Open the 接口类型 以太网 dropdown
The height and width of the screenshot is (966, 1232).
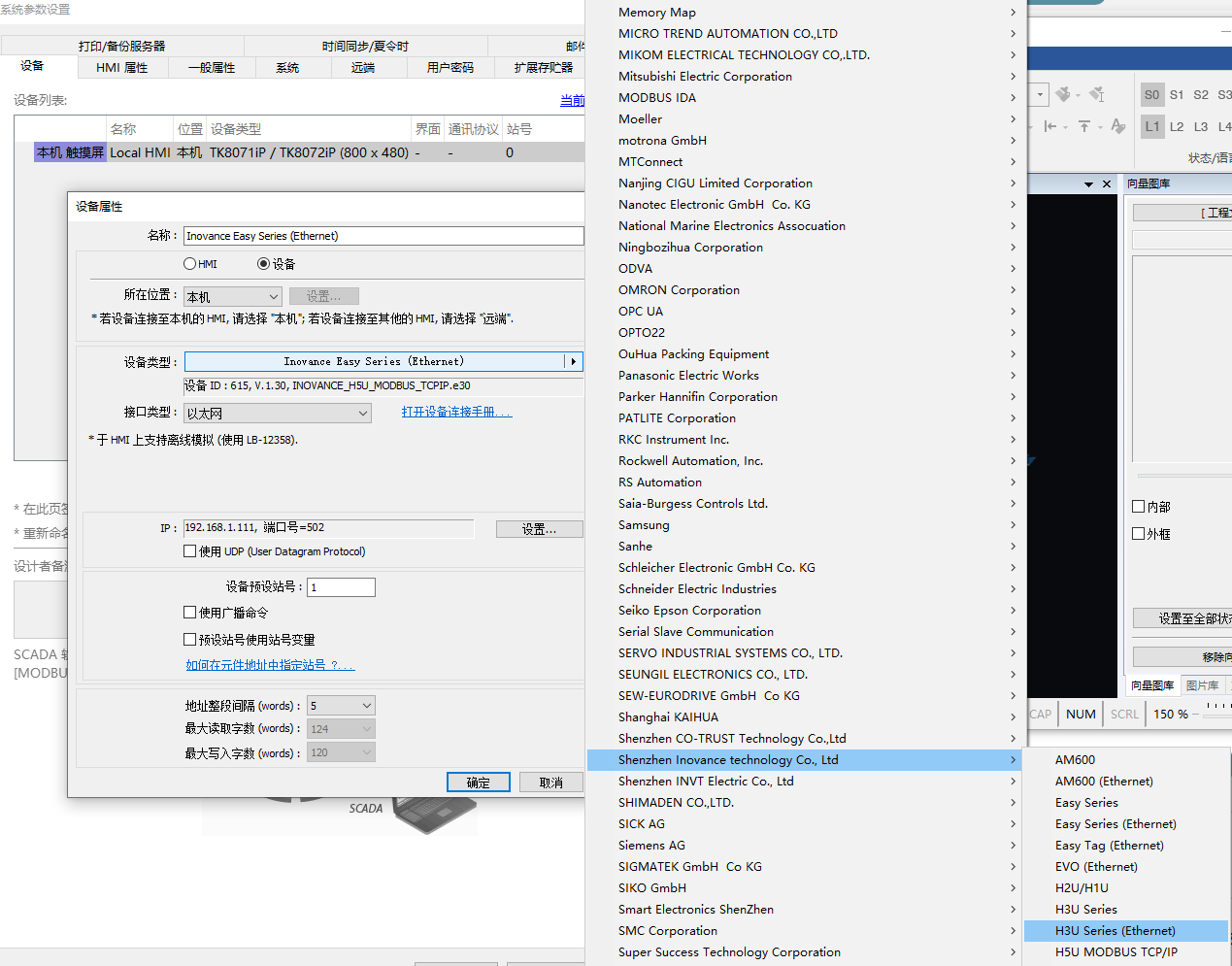tap(278, 414)
